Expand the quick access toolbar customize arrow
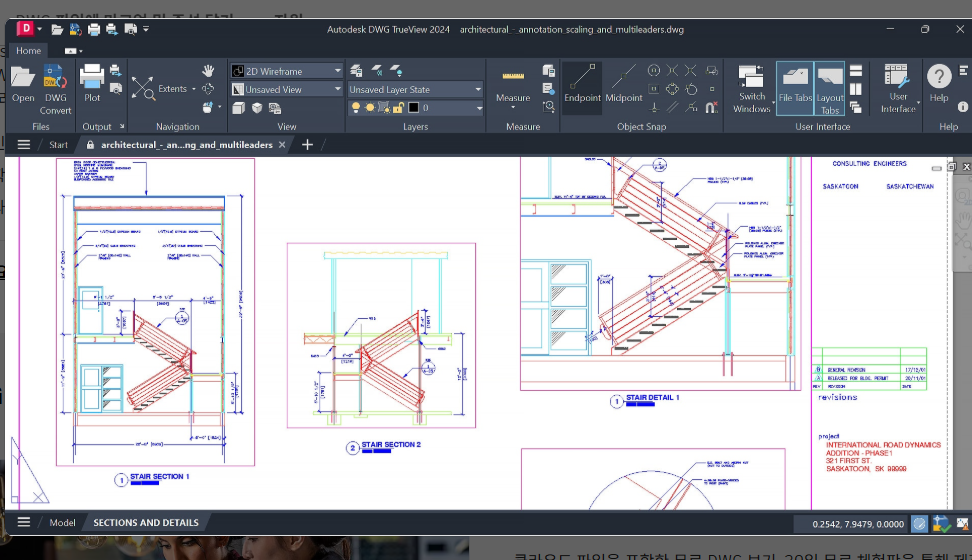The image size is (972, 560). click(146, 29)
